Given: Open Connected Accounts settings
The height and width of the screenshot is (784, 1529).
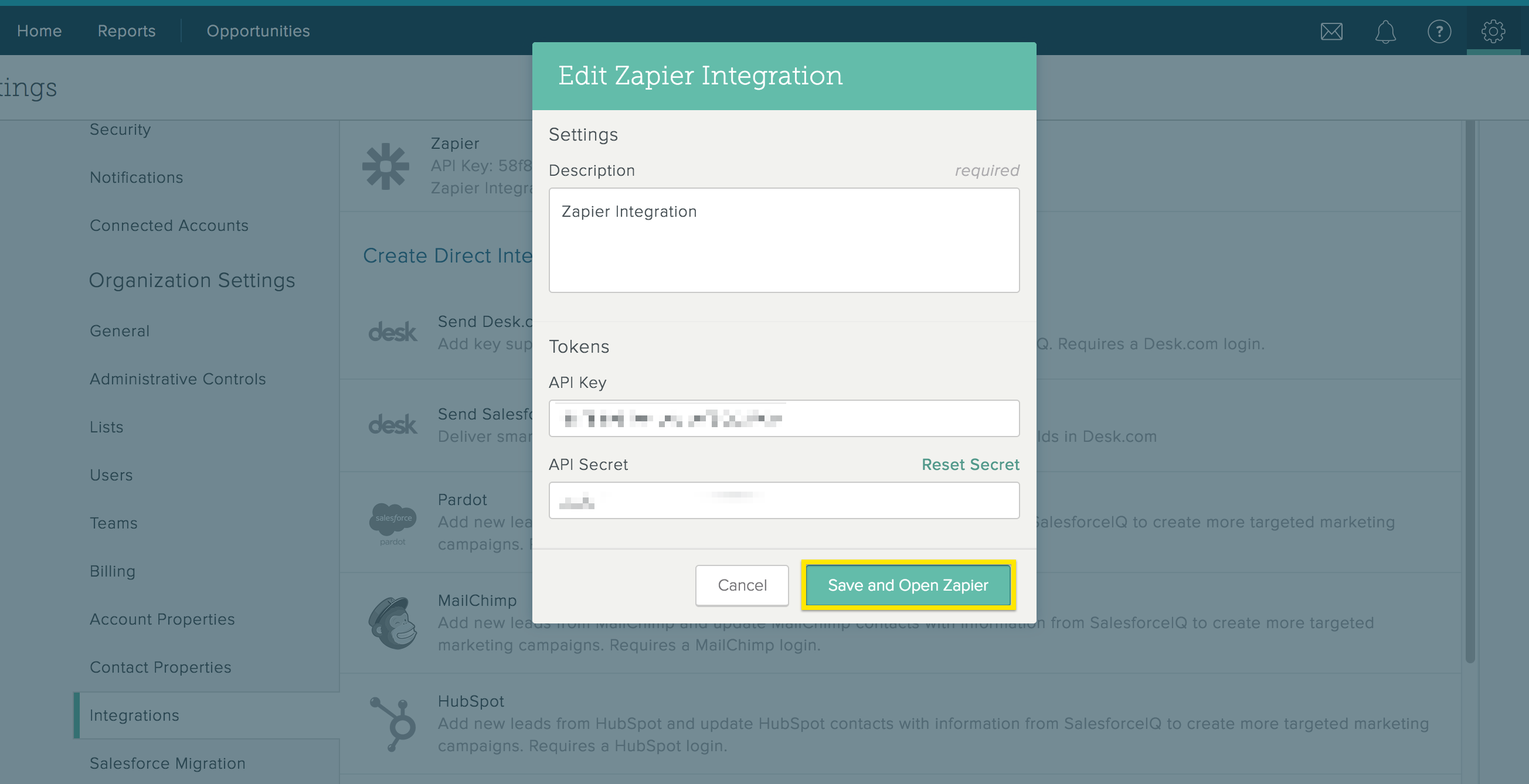Looking at the screenshot, I should click(169, 226).
